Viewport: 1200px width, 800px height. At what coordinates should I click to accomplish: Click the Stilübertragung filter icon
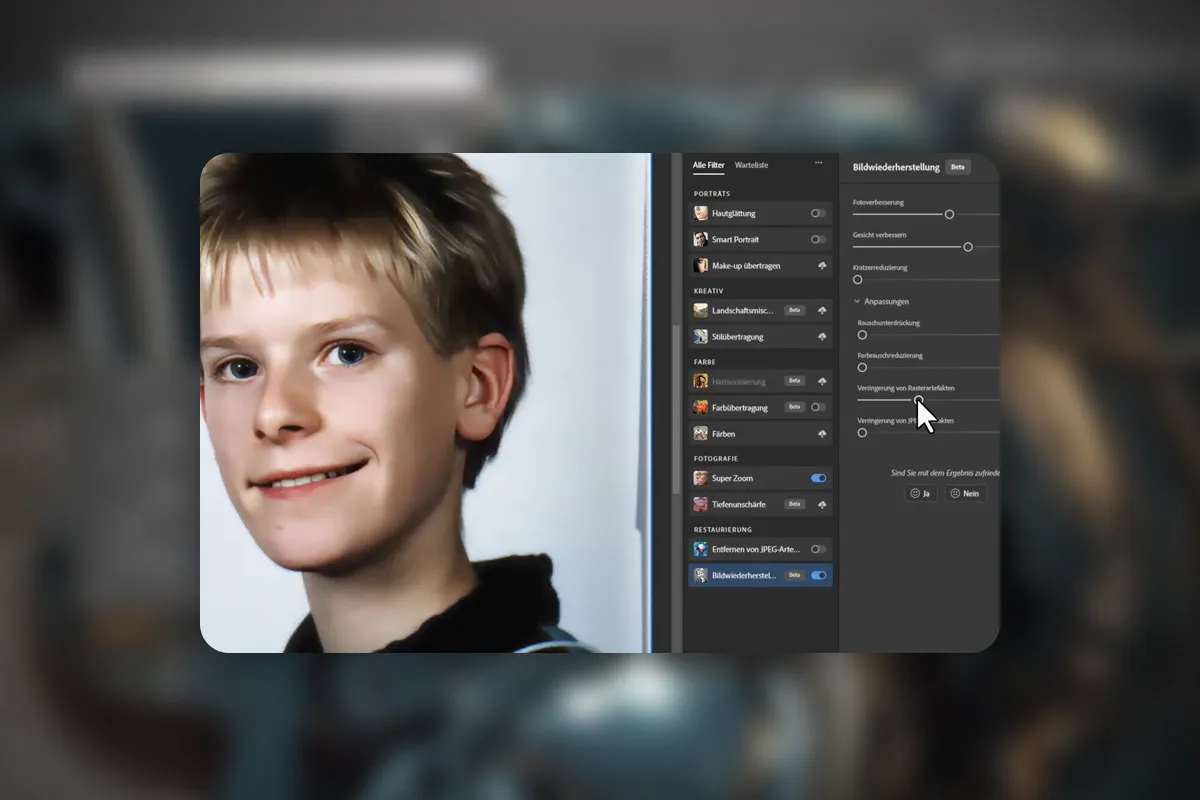pyautogui.click(x=701, y=336)
